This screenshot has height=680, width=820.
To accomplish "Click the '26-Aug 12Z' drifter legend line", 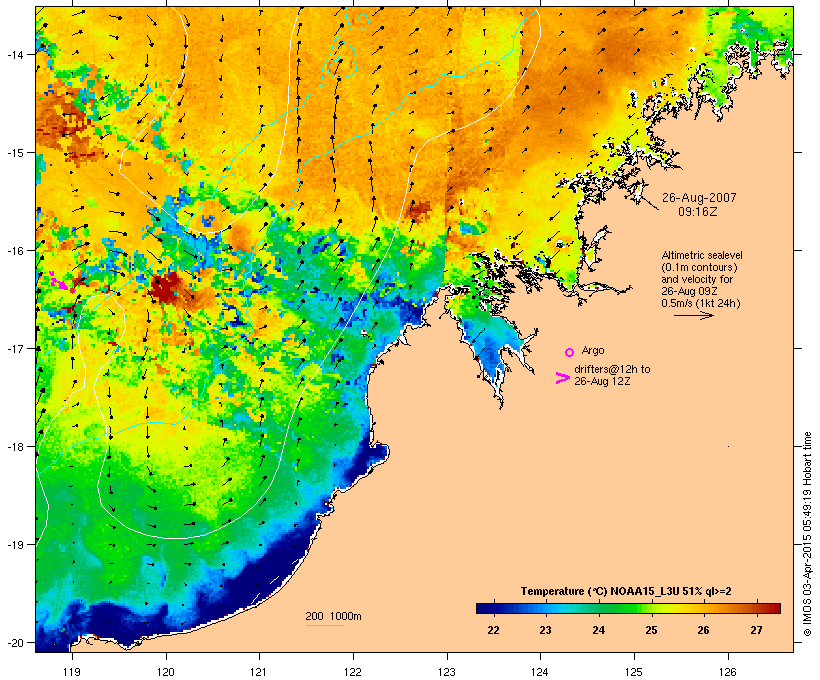I will [602, 381].
